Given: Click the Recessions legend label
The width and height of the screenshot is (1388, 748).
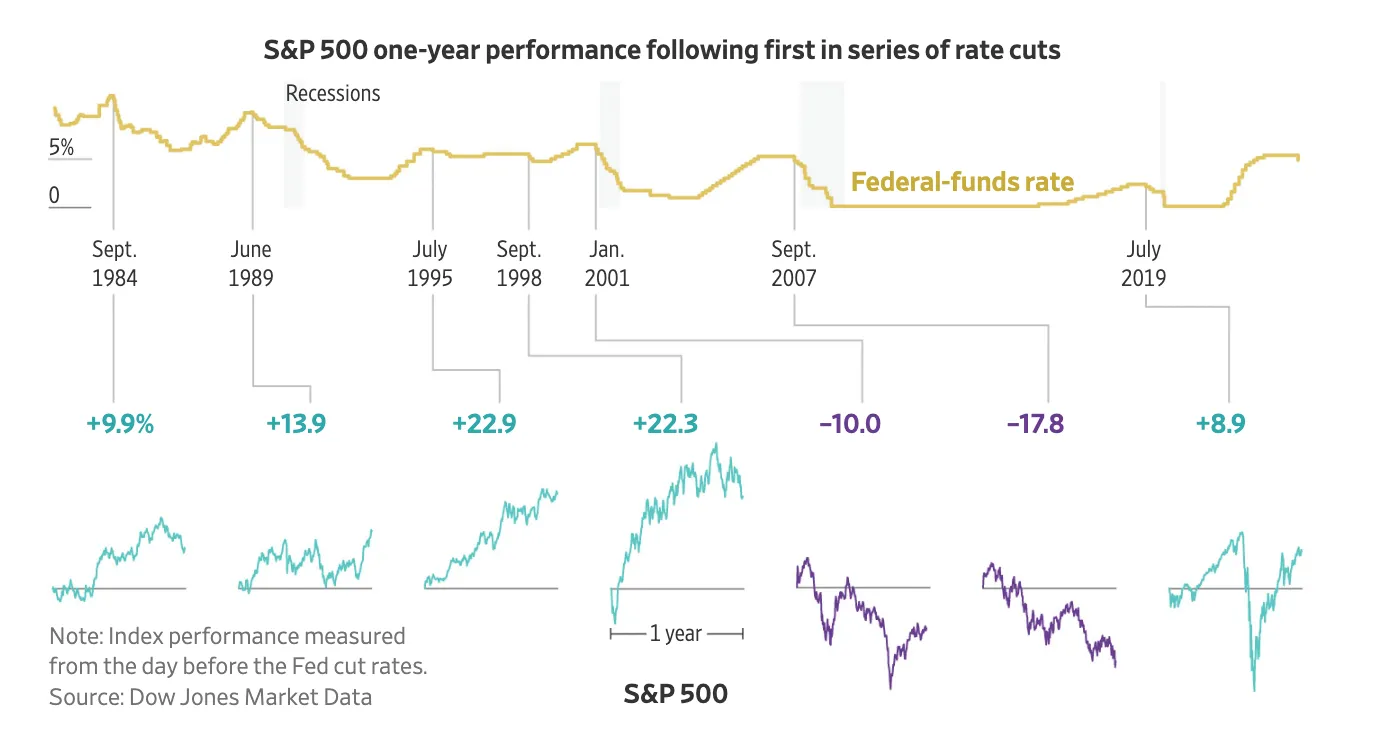Looking at the screenshot, I should 333,93.
